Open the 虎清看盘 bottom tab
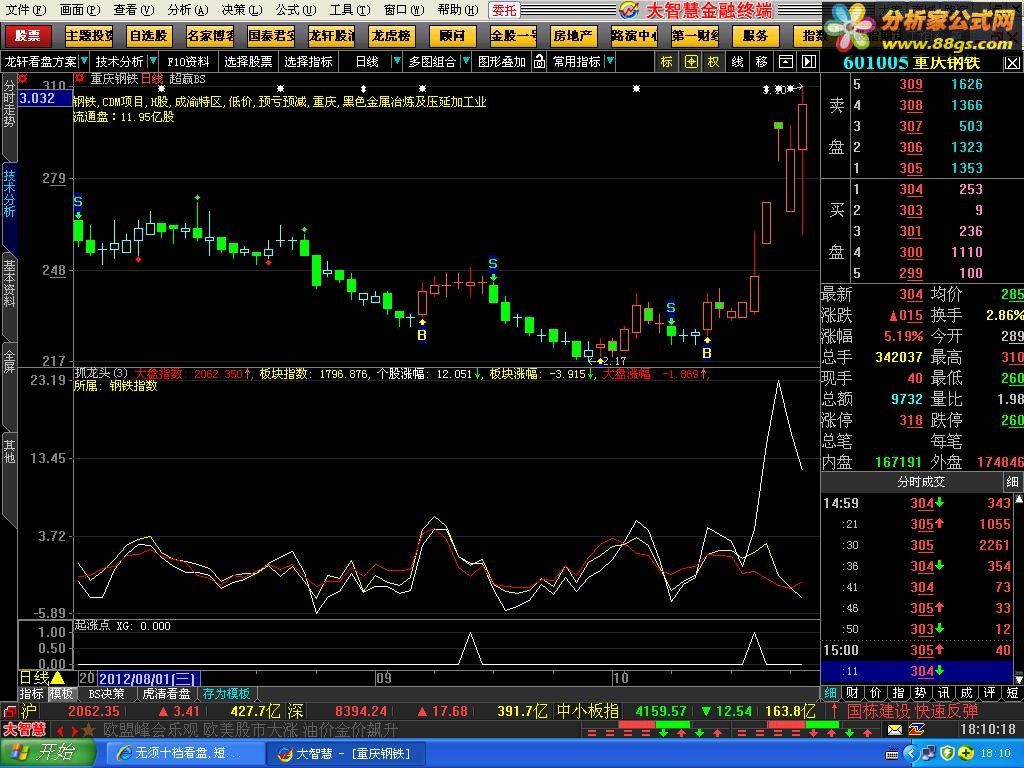This screenshot has height=768, width=1024. tap(167, 694)
